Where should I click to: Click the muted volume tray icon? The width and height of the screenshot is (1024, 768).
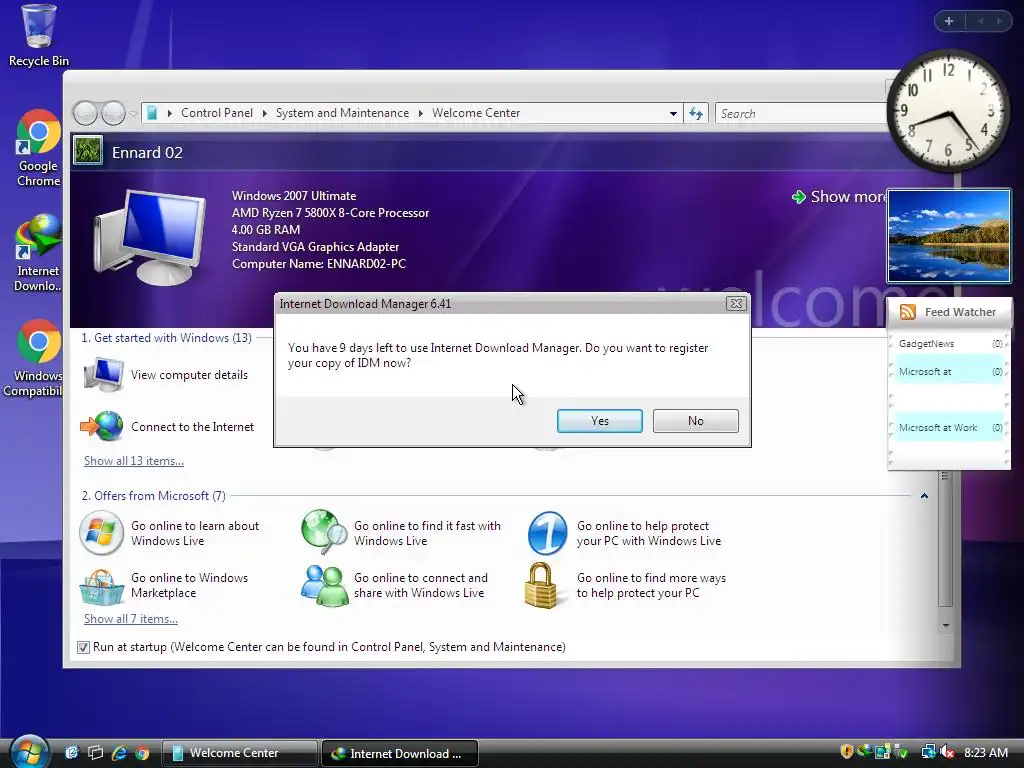point(947,752)
